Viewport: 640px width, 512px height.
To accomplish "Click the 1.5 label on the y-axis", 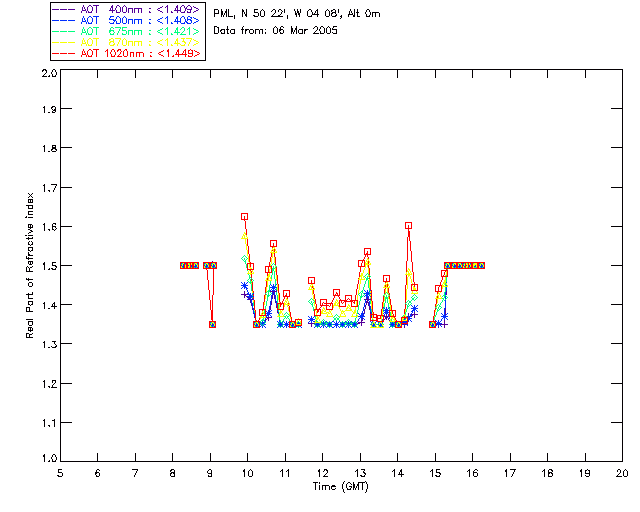I will pyautogui.click(x=49, y=266).
